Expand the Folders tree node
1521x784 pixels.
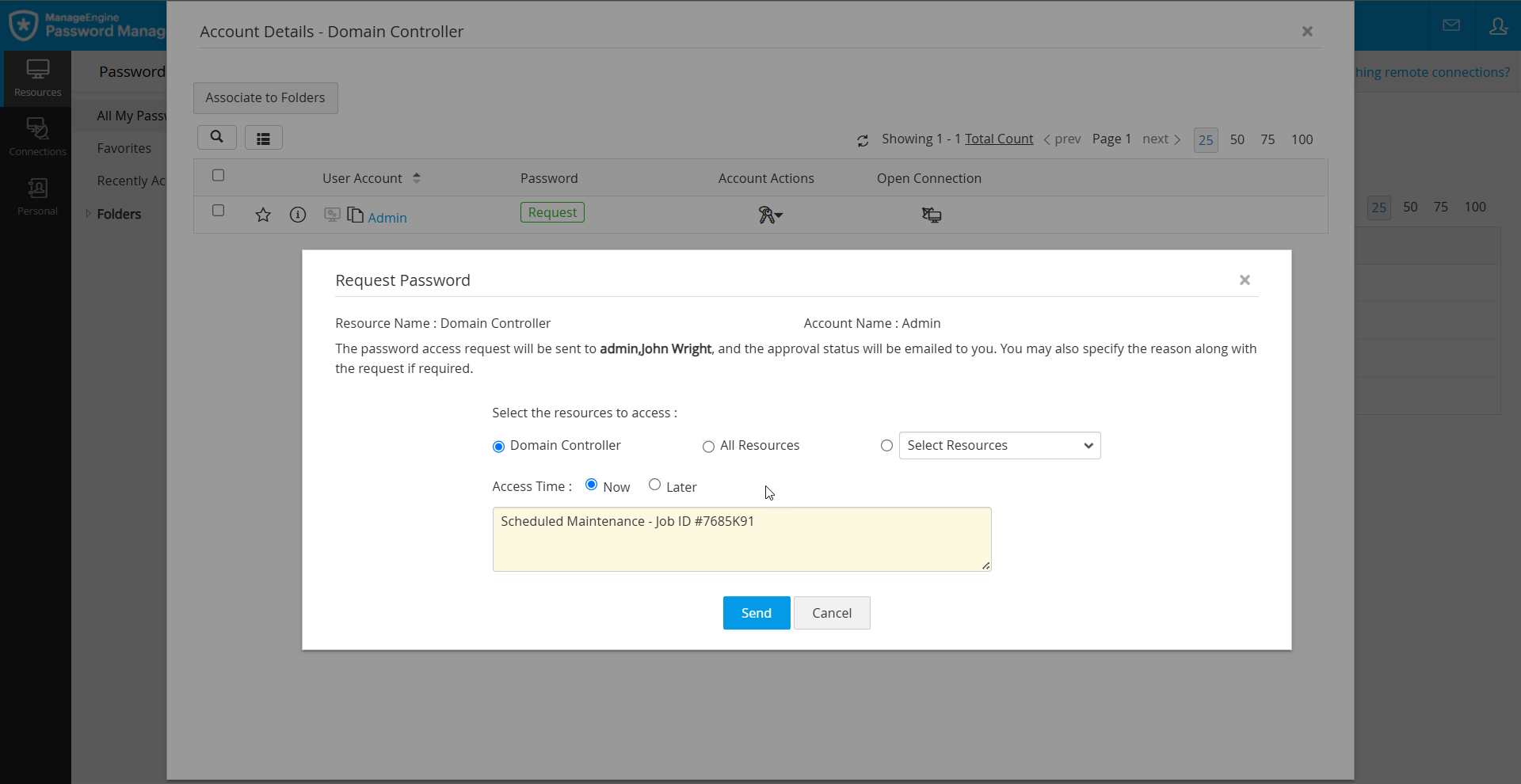pos(89,214)
